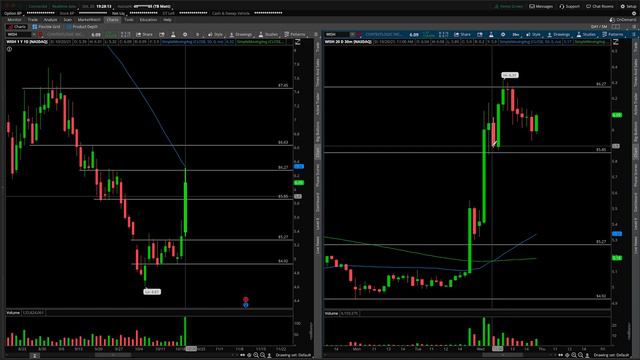Open the chart grid layout selector

tap(616, 27)
